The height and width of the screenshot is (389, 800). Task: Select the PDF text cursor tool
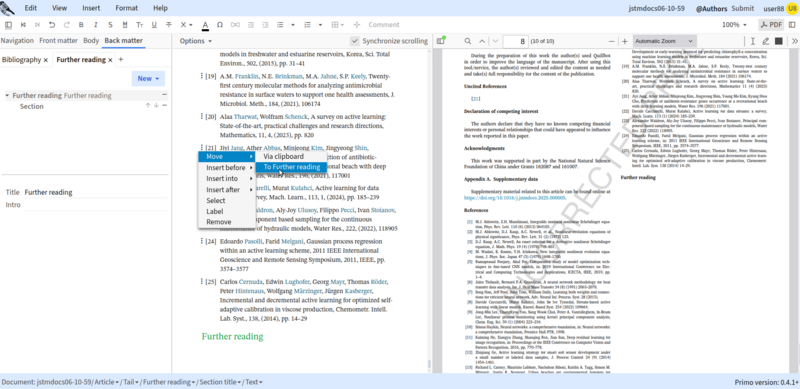[x=753, y=41]
